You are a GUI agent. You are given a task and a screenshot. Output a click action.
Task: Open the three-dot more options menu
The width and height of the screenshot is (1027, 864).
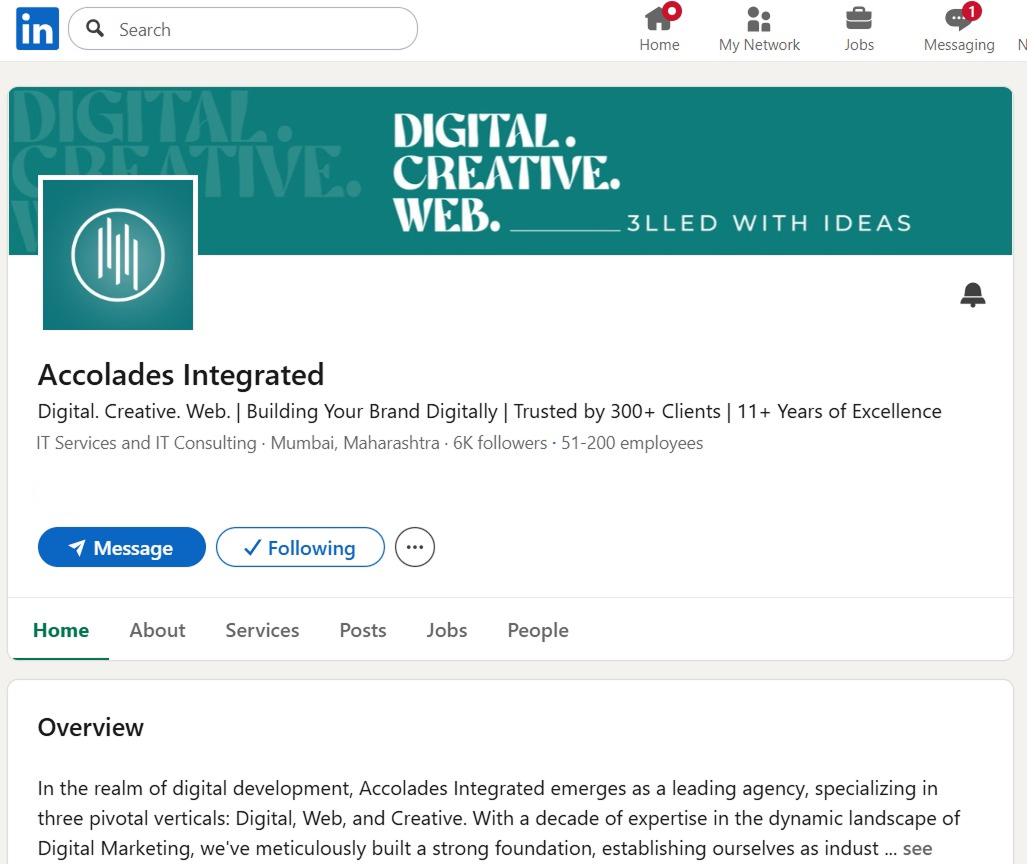click(415, 548)
